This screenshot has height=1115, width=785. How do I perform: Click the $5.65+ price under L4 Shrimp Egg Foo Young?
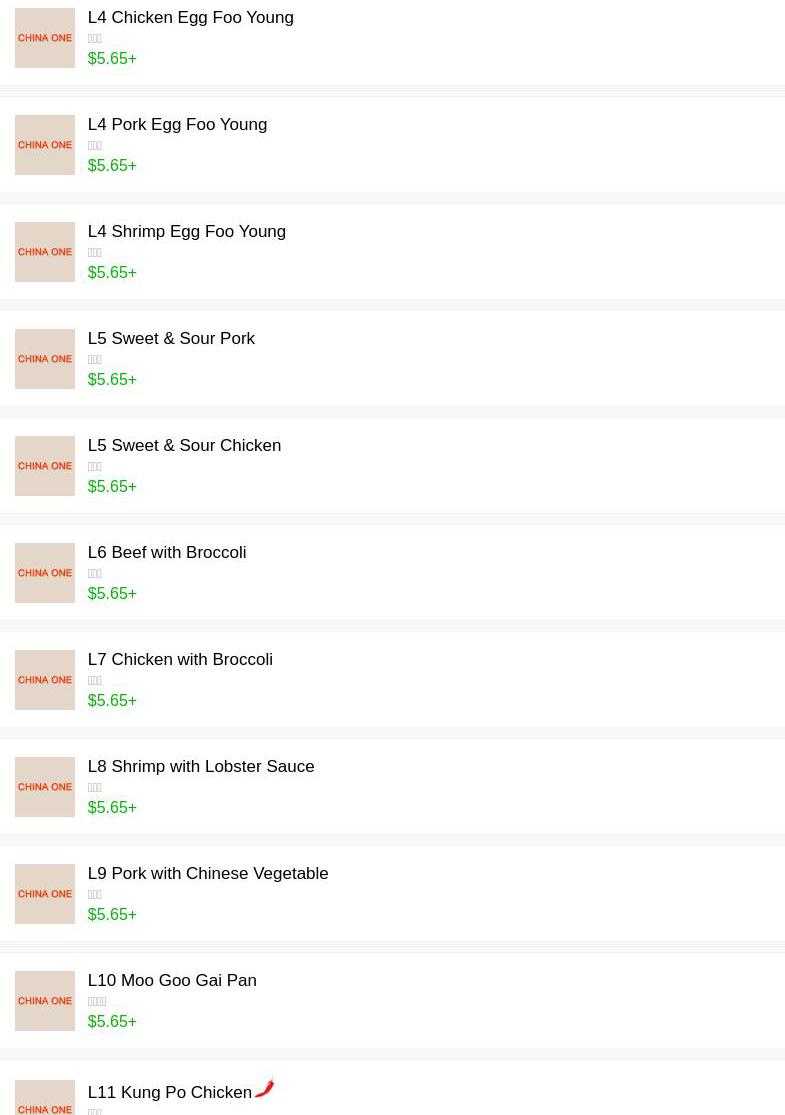pos(112,273)
